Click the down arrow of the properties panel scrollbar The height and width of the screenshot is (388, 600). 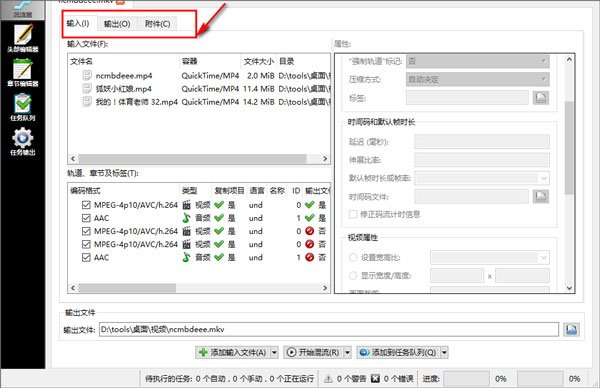(569, 288)
